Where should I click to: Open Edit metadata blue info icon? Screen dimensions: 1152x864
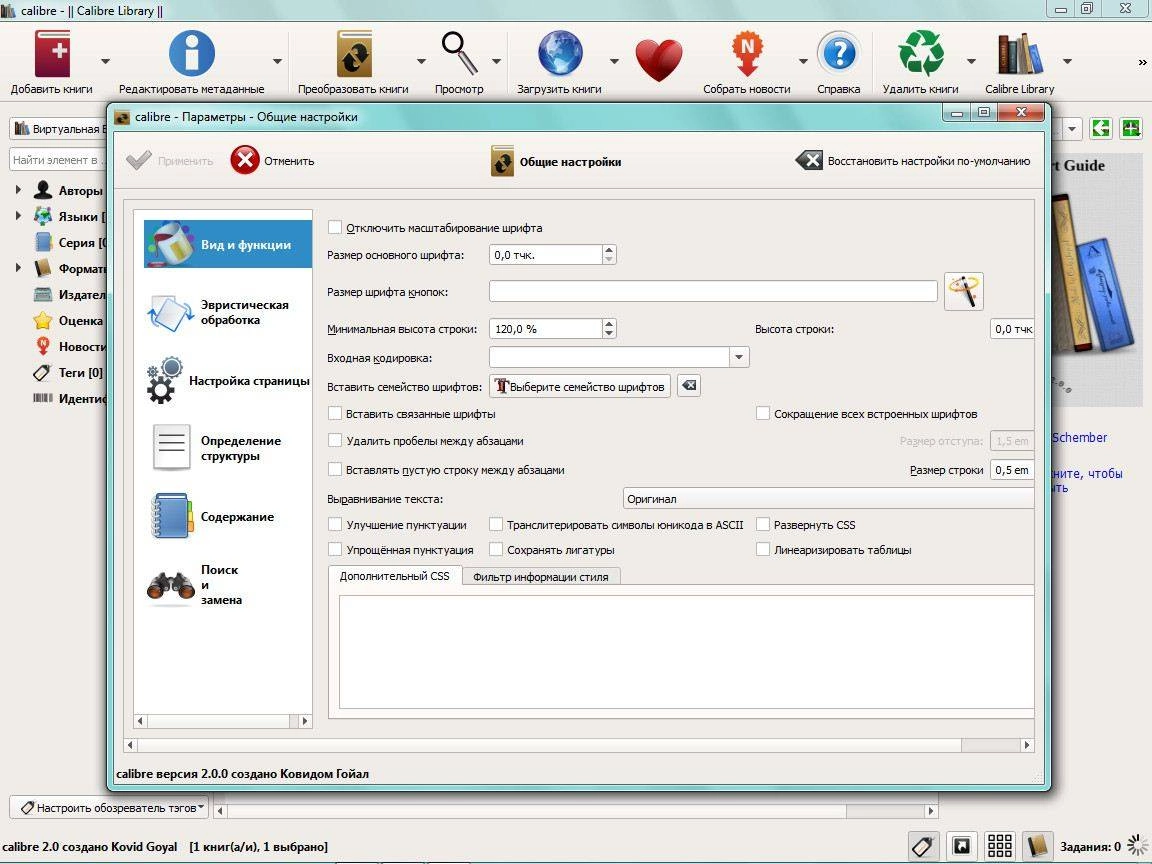tap(191, 54)
